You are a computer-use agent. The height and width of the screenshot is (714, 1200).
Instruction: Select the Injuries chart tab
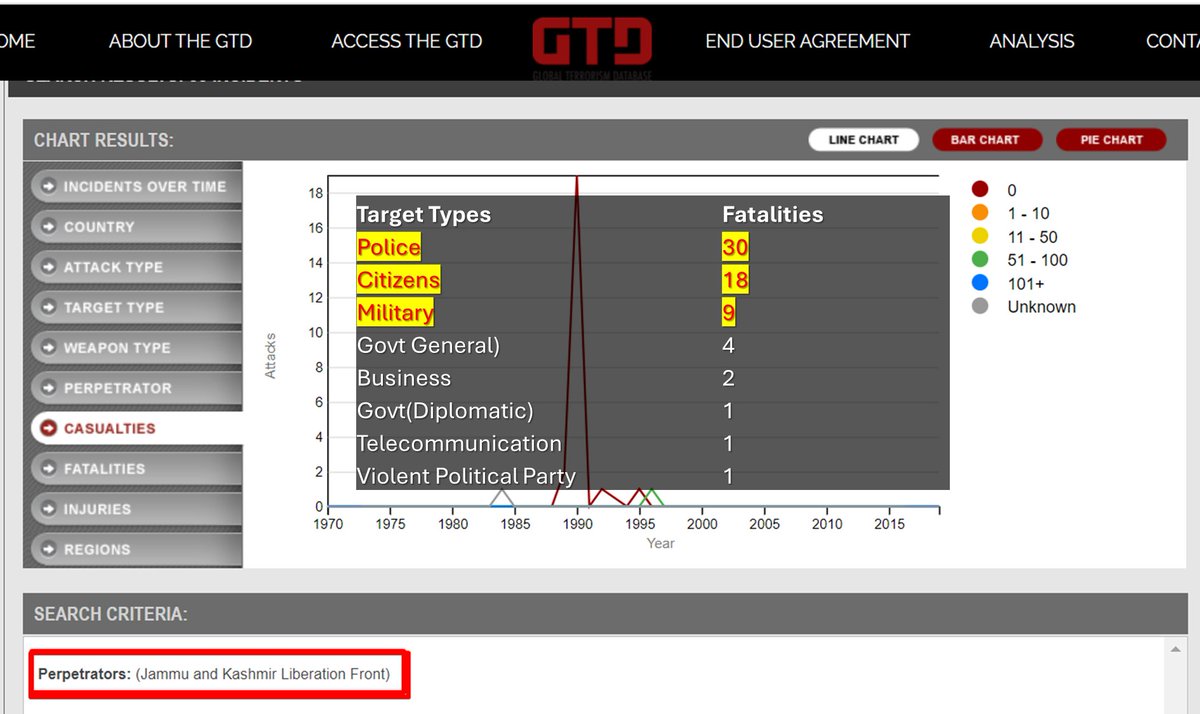coord(136,509)
